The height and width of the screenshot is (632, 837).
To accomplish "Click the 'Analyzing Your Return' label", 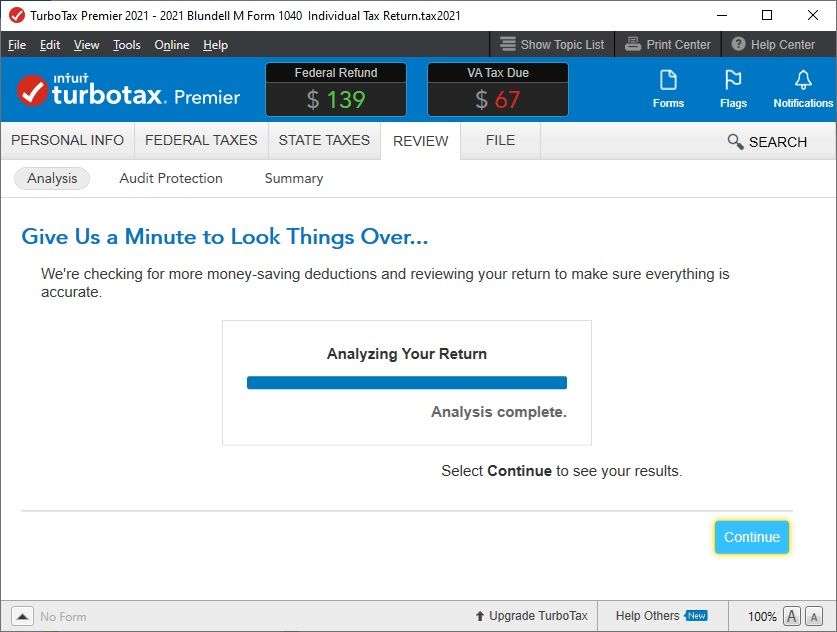I will pos(407,354).
